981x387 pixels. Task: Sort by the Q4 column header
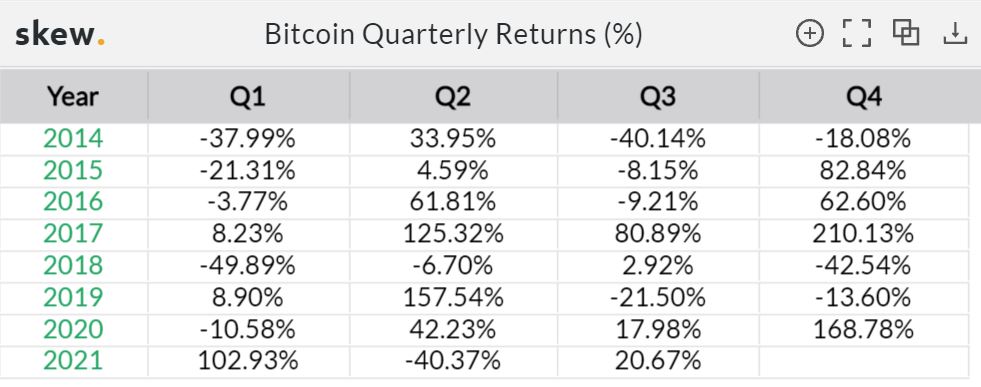point(864,97)
